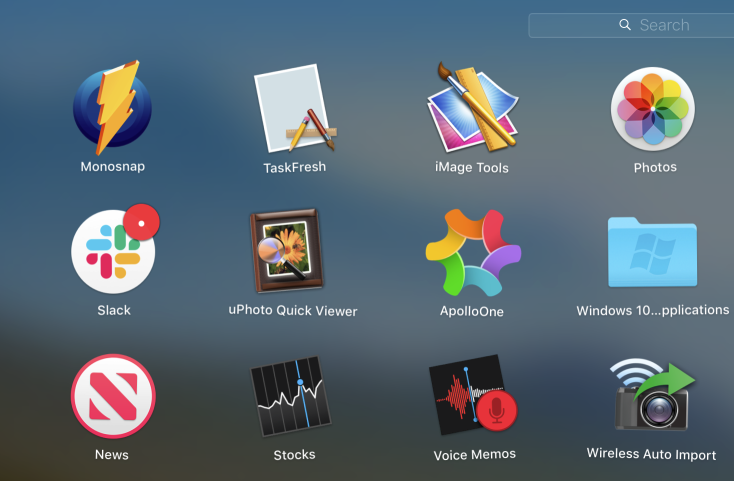Select the "Voice Memos" name label
The width and height of the screenshot is (734, 481).
[474, 454]
